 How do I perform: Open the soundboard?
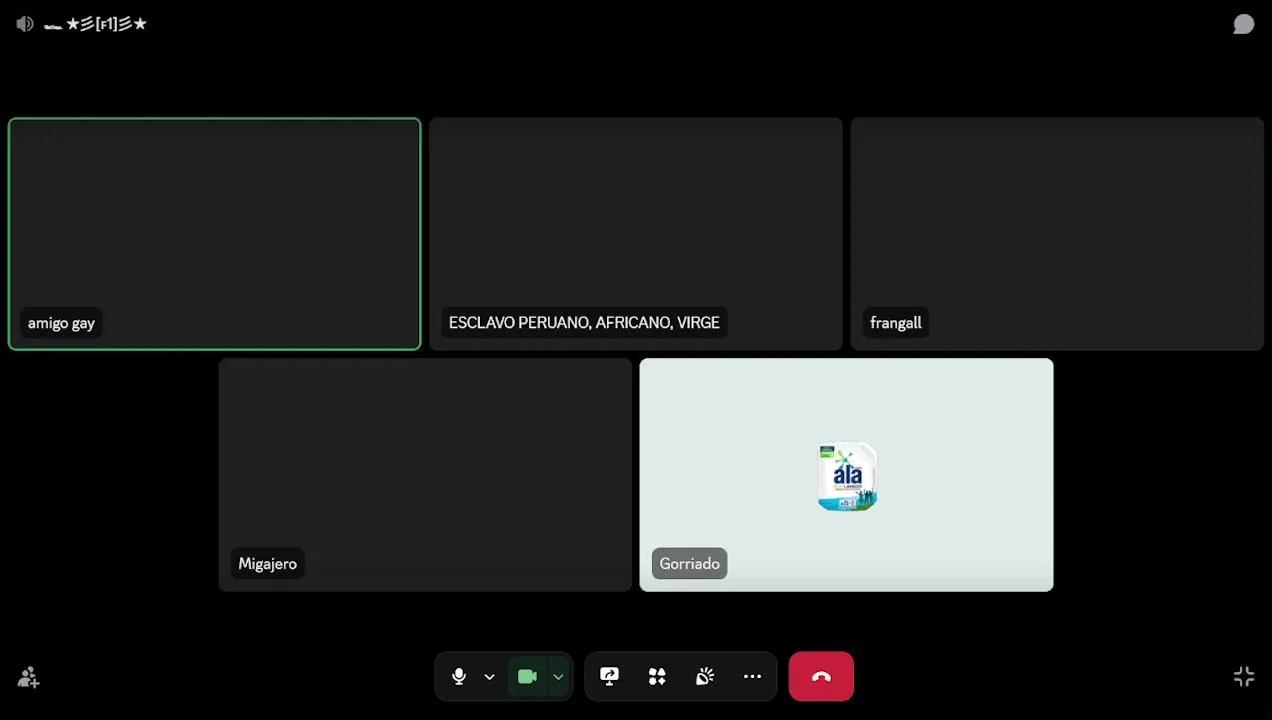[705, 677]
